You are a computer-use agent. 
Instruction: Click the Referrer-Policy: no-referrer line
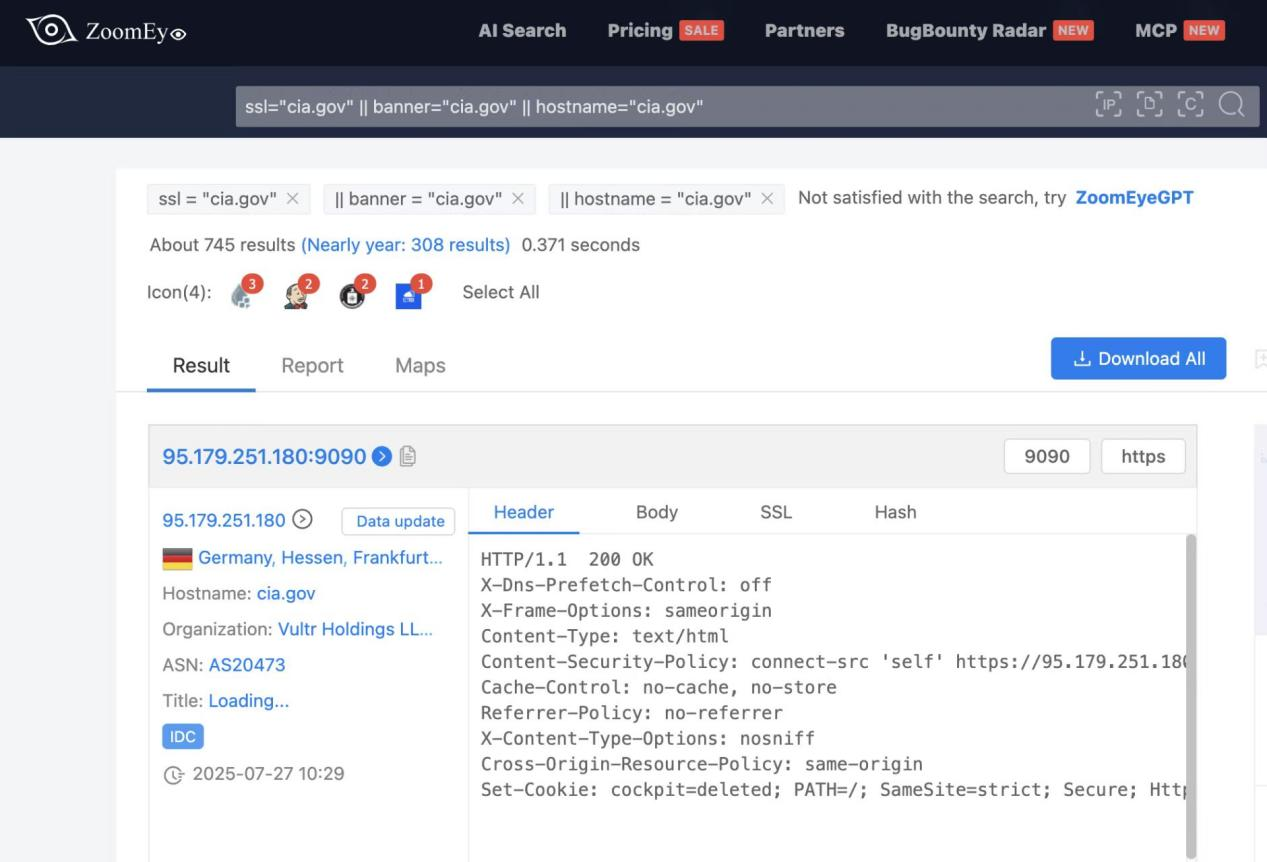632,713
